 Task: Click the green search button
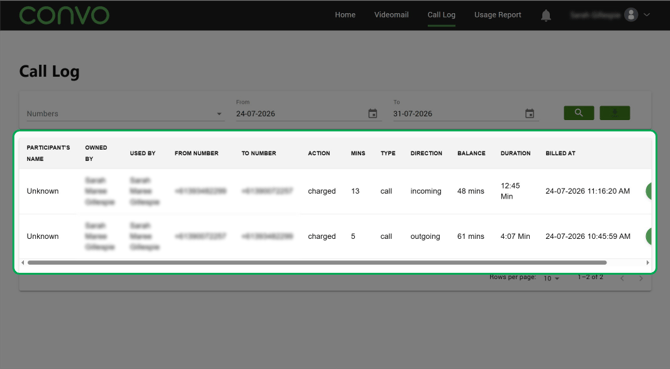(579, 113)
